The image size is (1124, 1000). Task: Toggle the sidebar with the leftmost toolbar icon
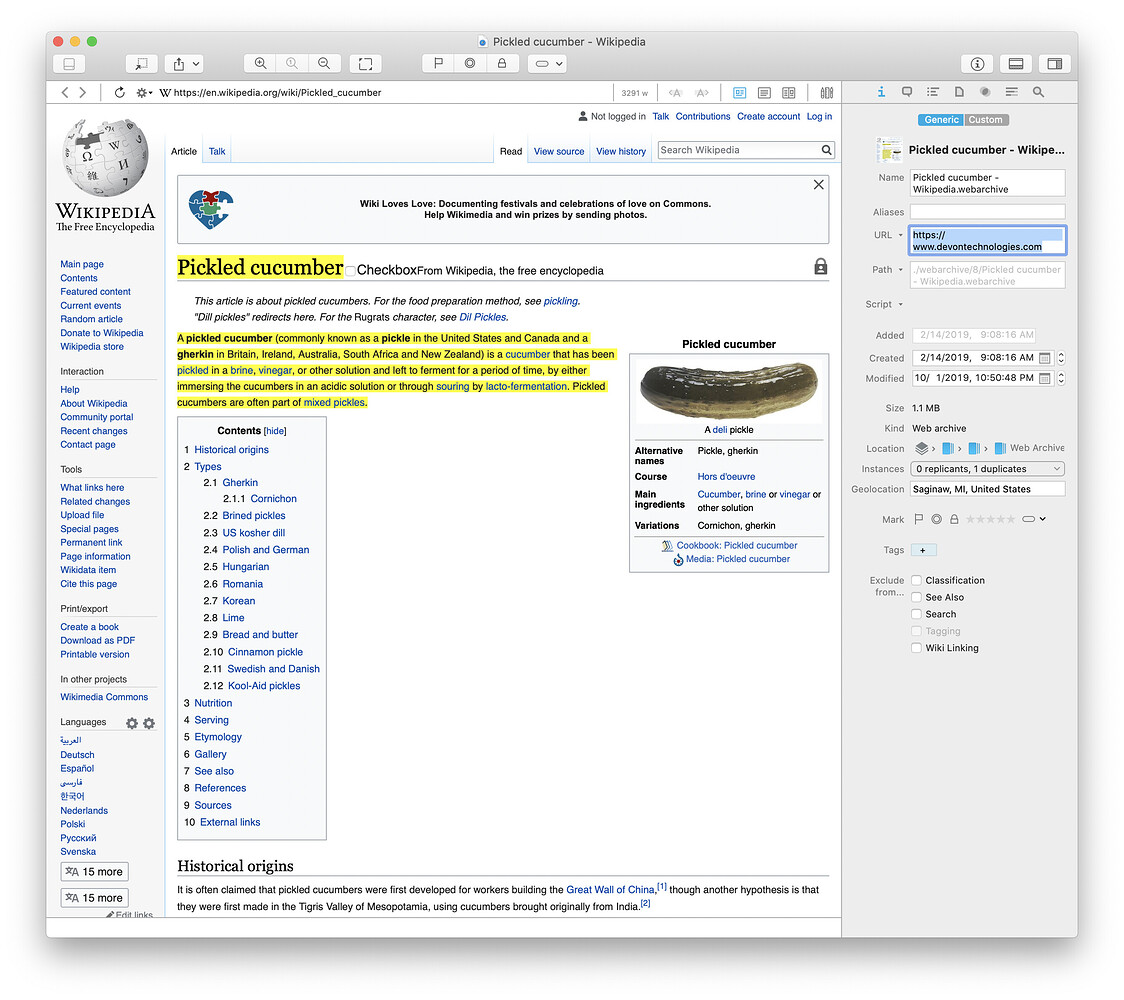pos(68,63)
